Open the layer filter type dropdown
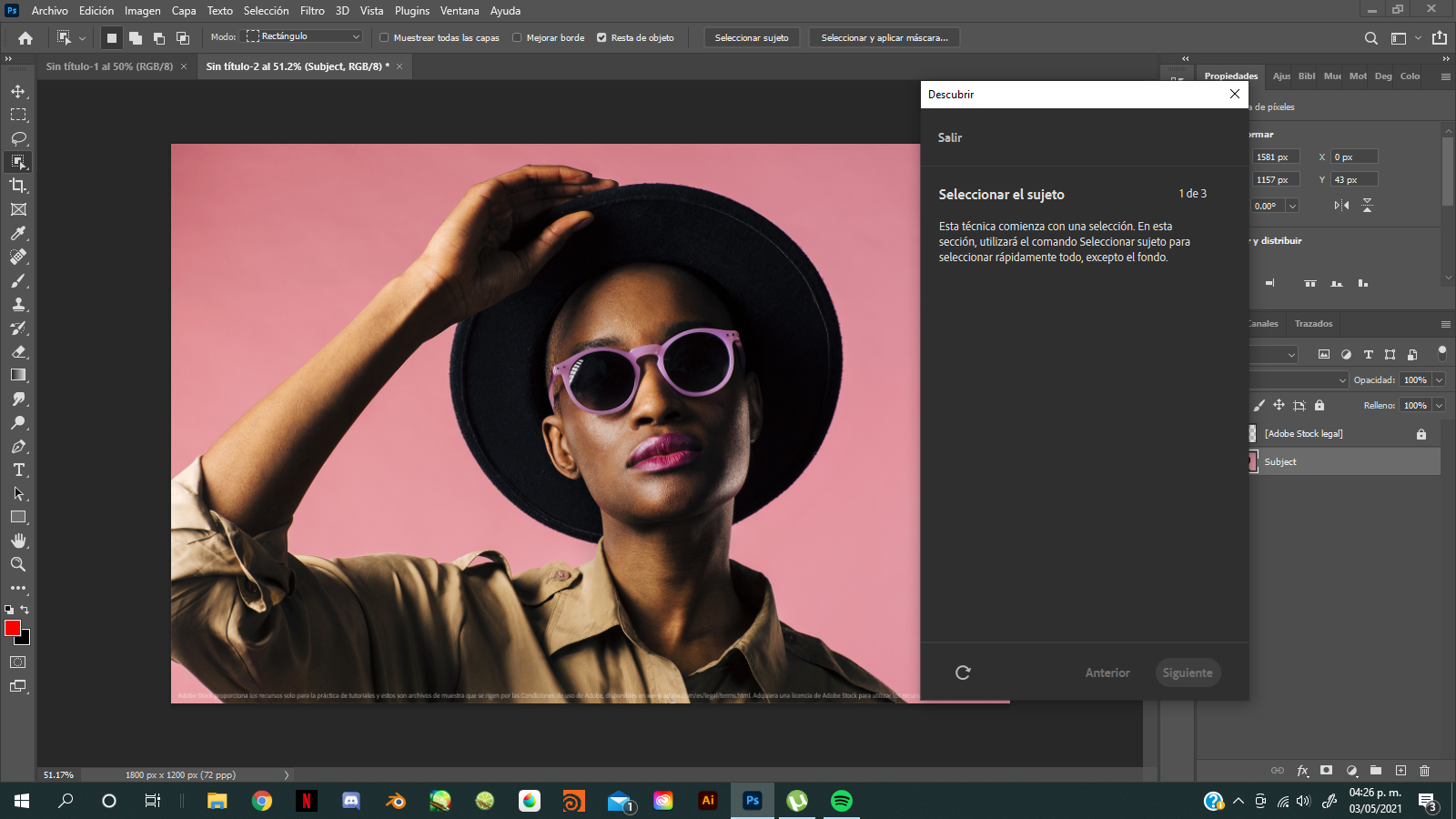 (1273, 355)
